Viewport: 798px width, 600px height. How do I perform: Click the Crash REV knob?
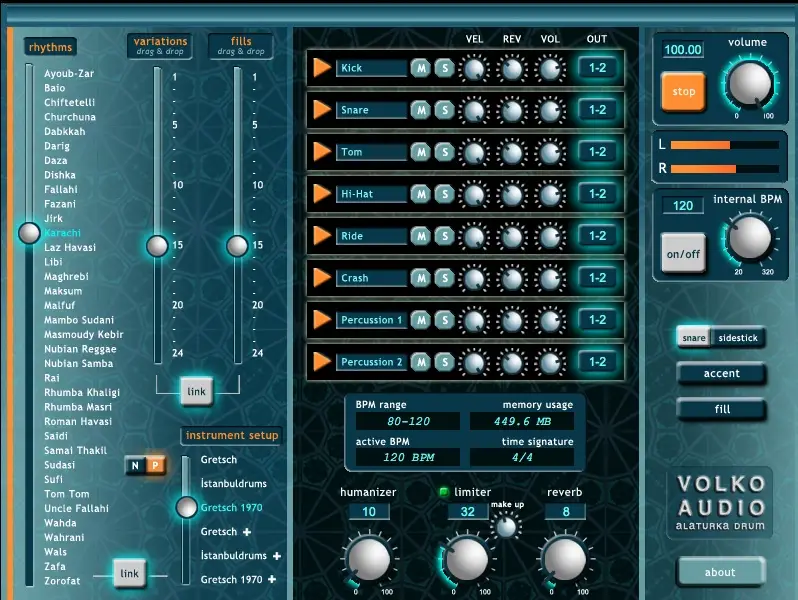(x=512, y=279)
